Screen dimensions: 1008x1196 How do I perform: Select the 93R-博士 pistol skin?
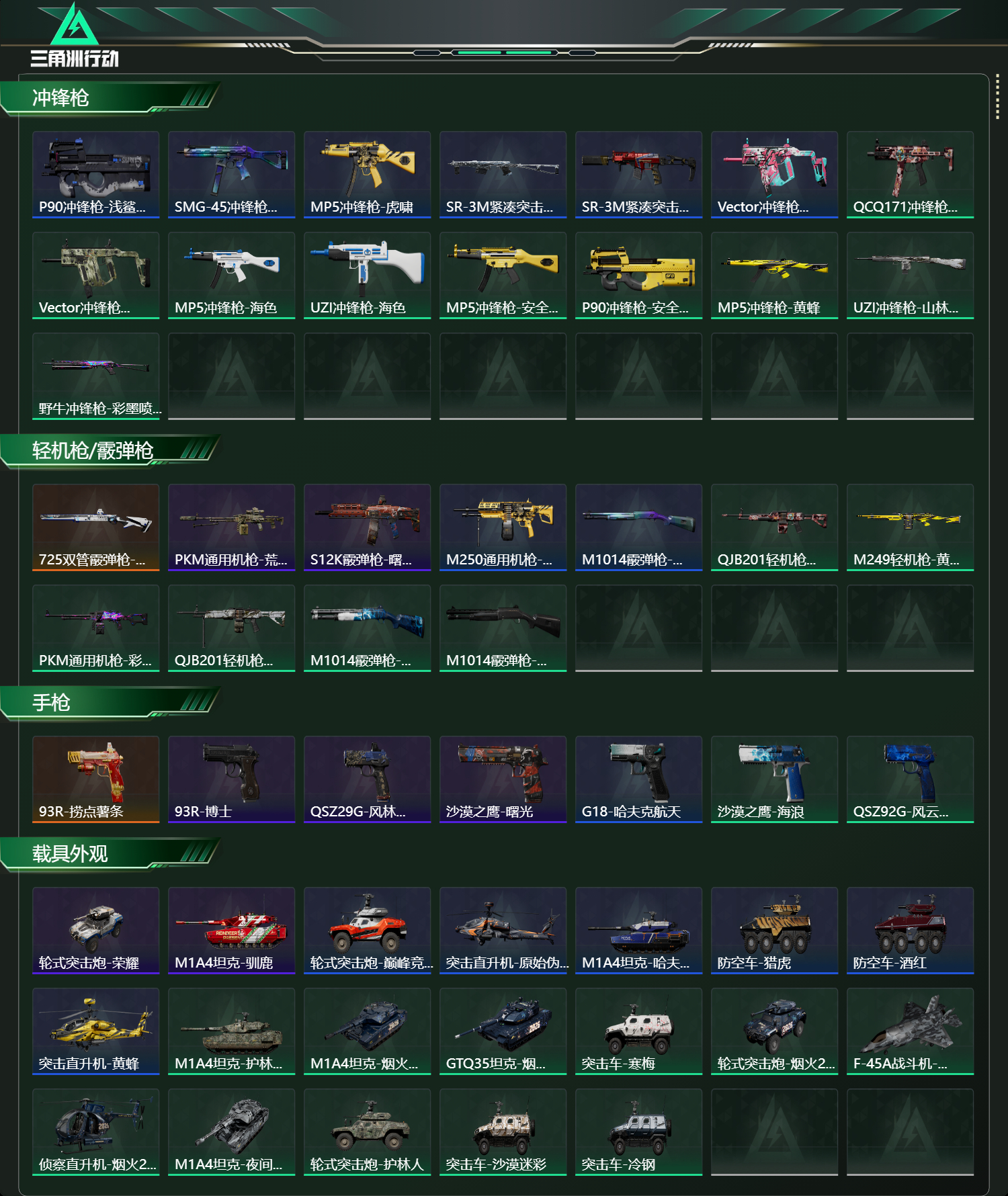(x=231, y=779)
